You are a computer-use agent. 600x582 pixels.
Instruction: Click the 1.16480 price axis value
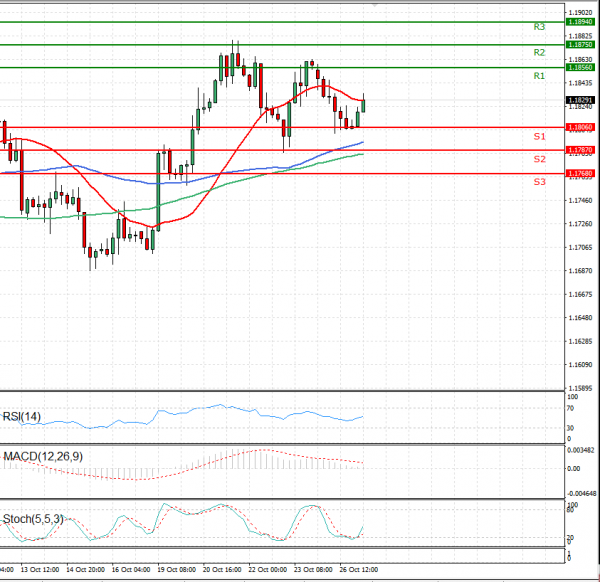coord(580,318)
